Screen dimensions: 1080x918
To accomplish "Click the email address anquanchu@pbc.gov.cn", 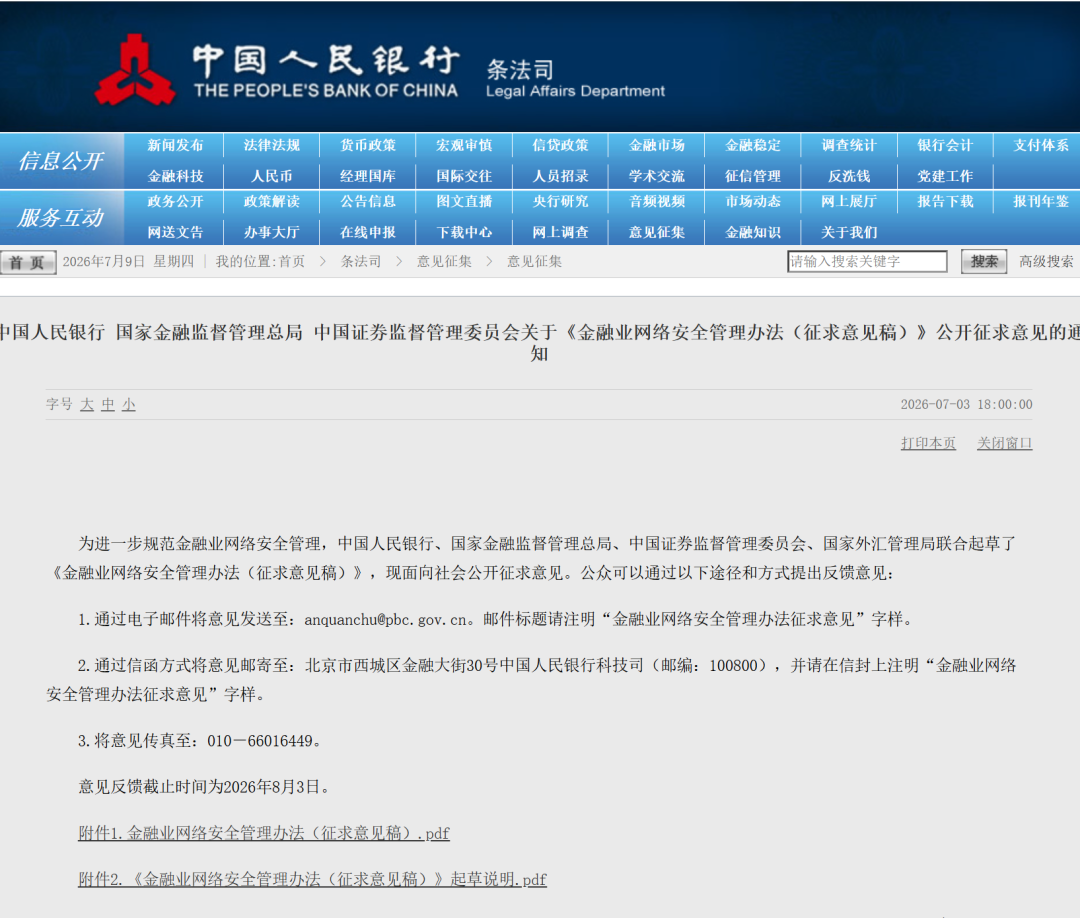I will 386,620.
